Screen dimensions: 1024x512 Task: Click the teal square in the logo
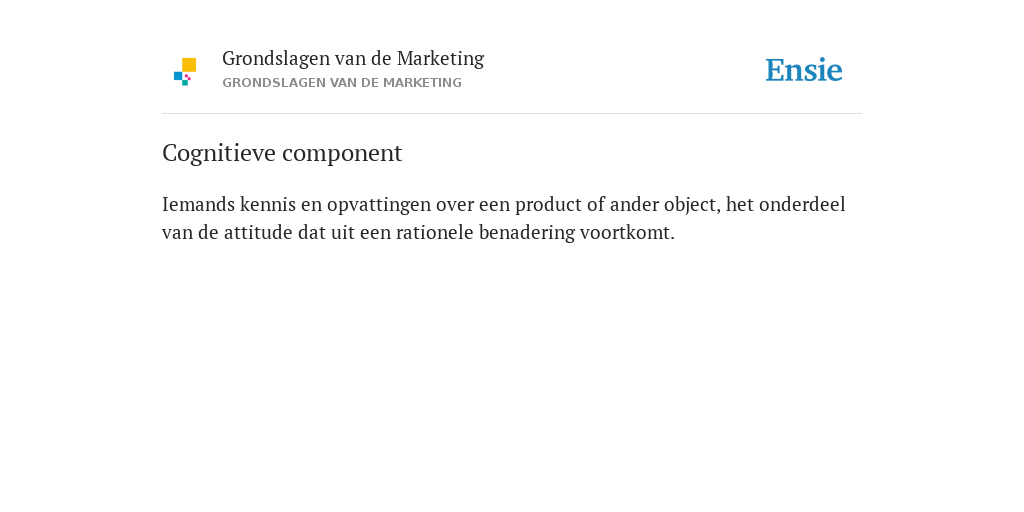point(185,83)
